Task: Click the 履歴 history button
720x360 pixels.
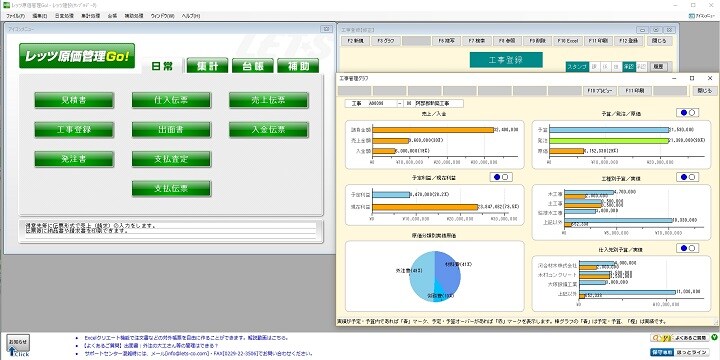Action: tap(658, 67)
